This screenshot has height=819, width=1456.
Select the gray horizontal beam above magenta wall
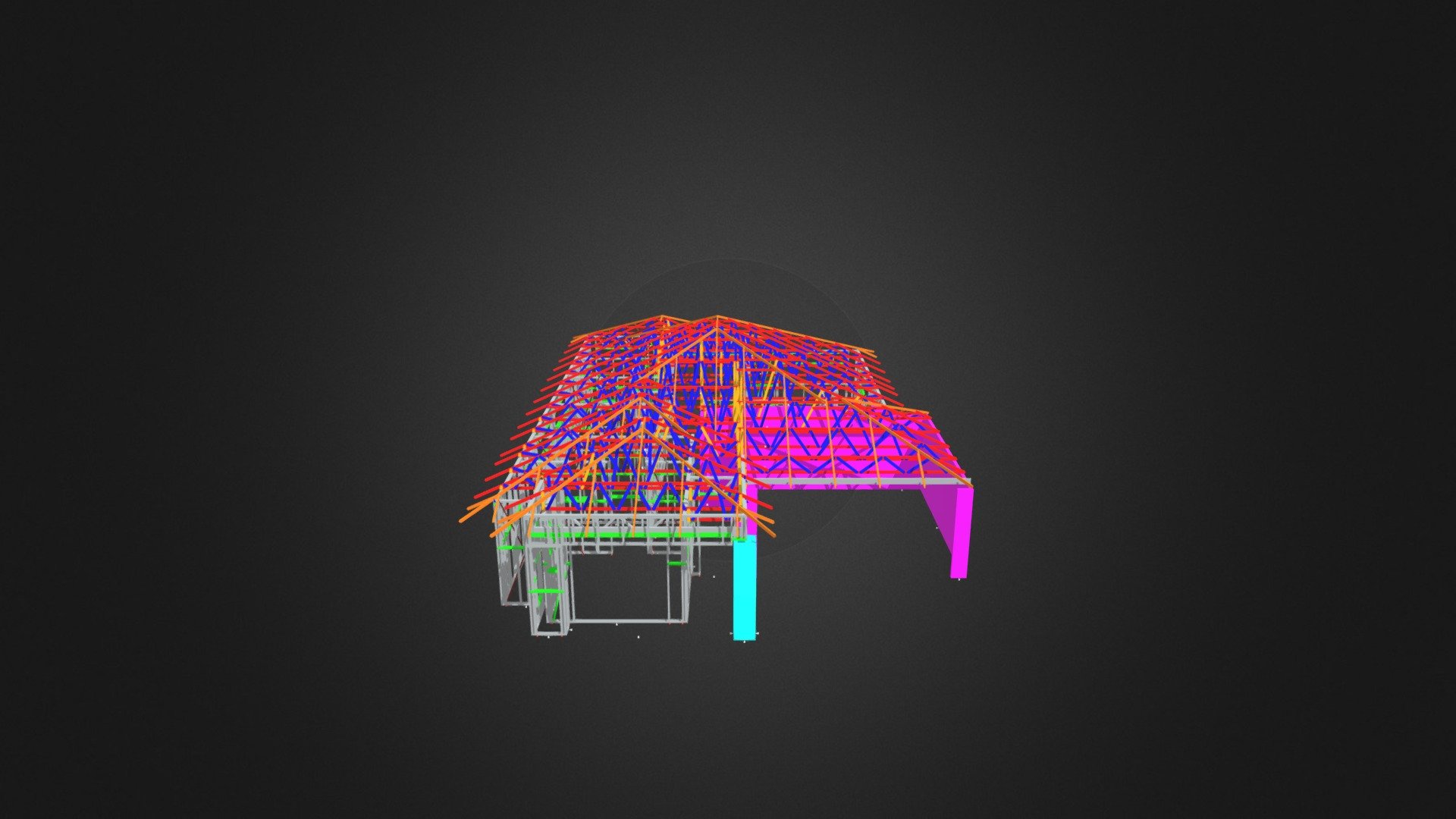click(857, 482)
